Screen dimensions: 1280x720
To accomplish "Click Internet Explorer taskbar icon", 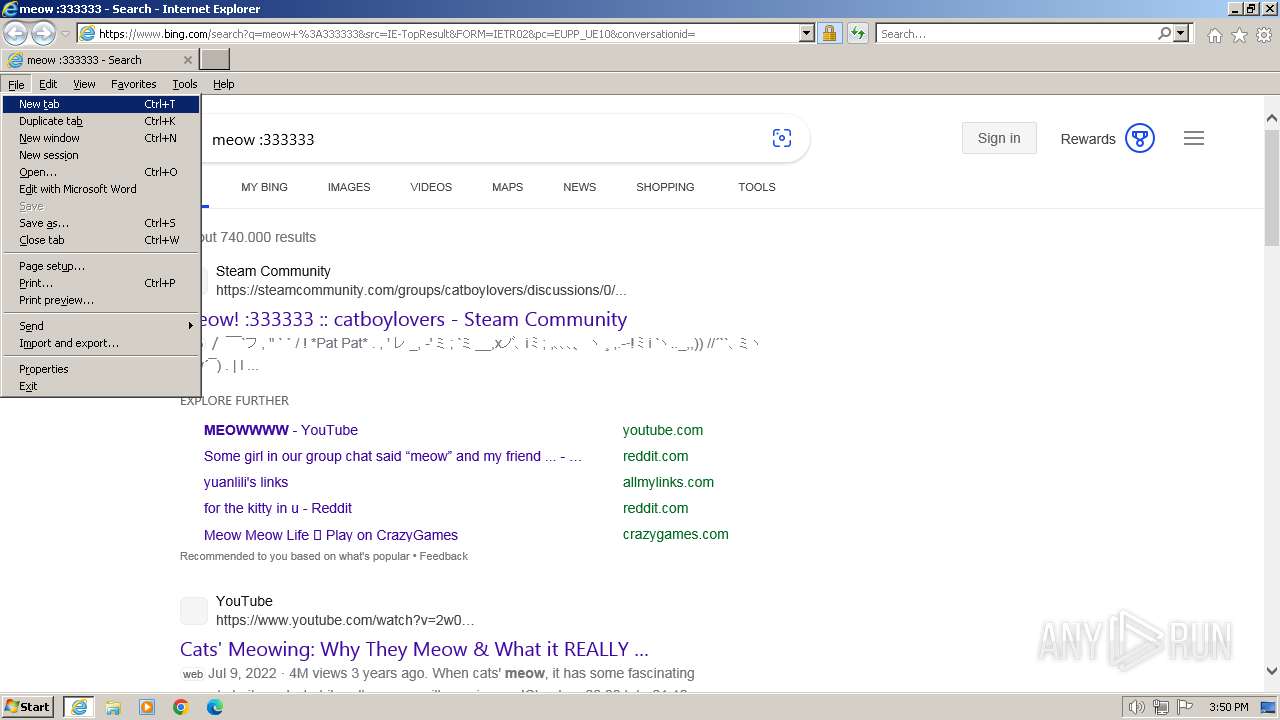I will [x=79, y=707].
